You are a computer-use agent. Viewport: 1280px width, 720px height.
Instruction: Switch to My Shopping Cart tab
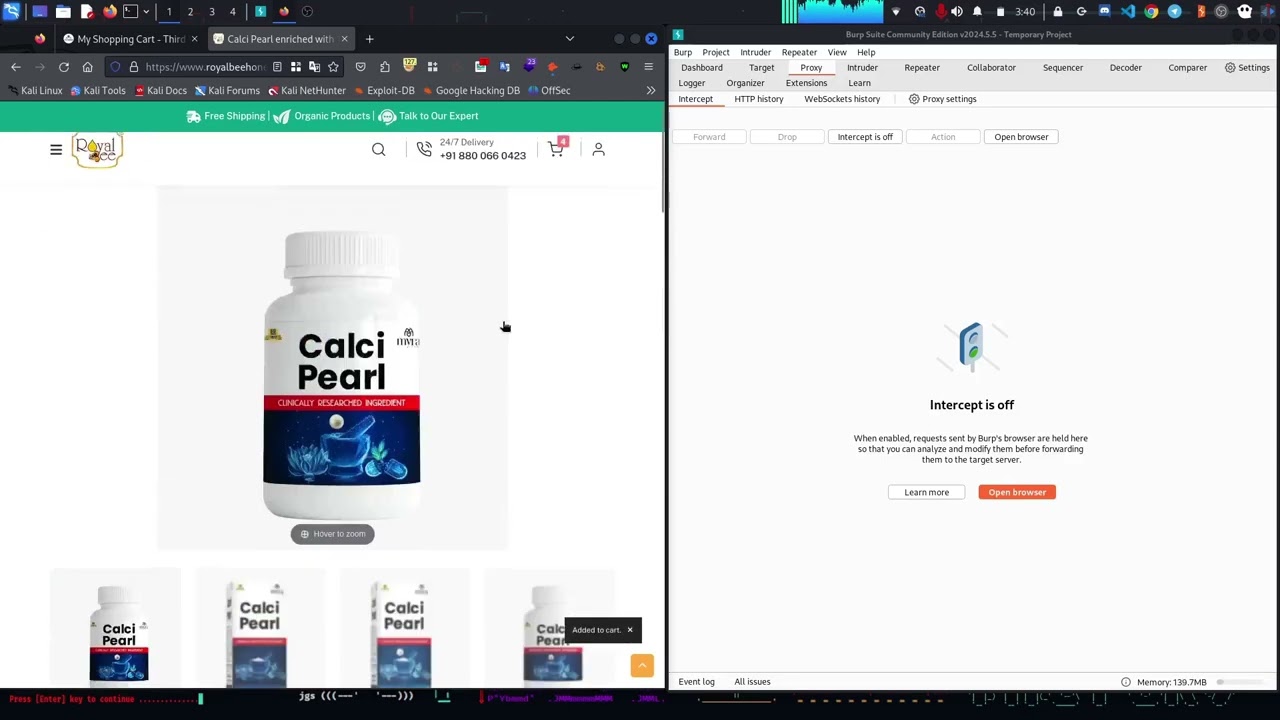click(x=131, y=39)
